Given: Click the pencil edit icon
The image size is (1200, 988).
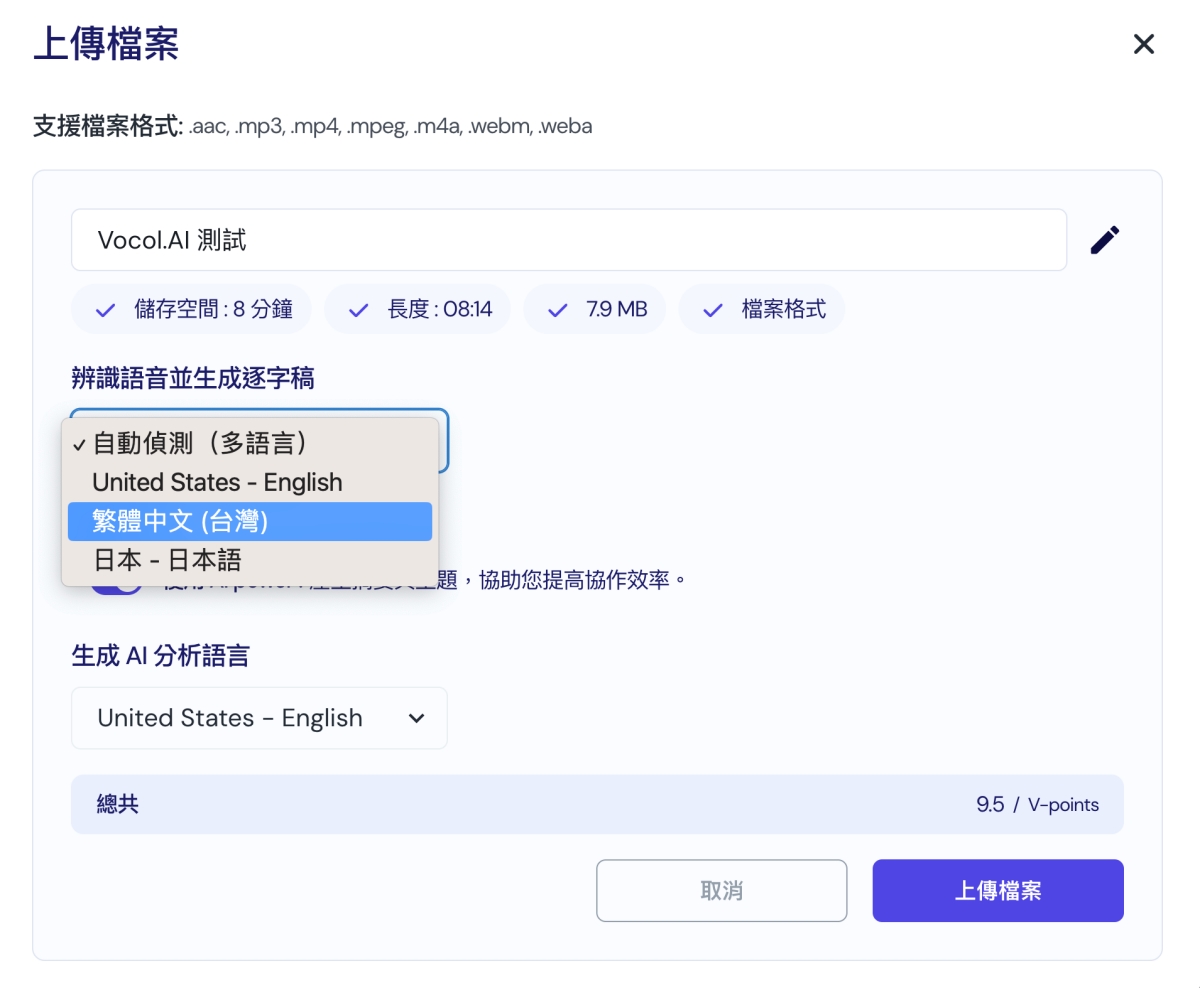Looking at the screenshot, I should click(1104, 240).
